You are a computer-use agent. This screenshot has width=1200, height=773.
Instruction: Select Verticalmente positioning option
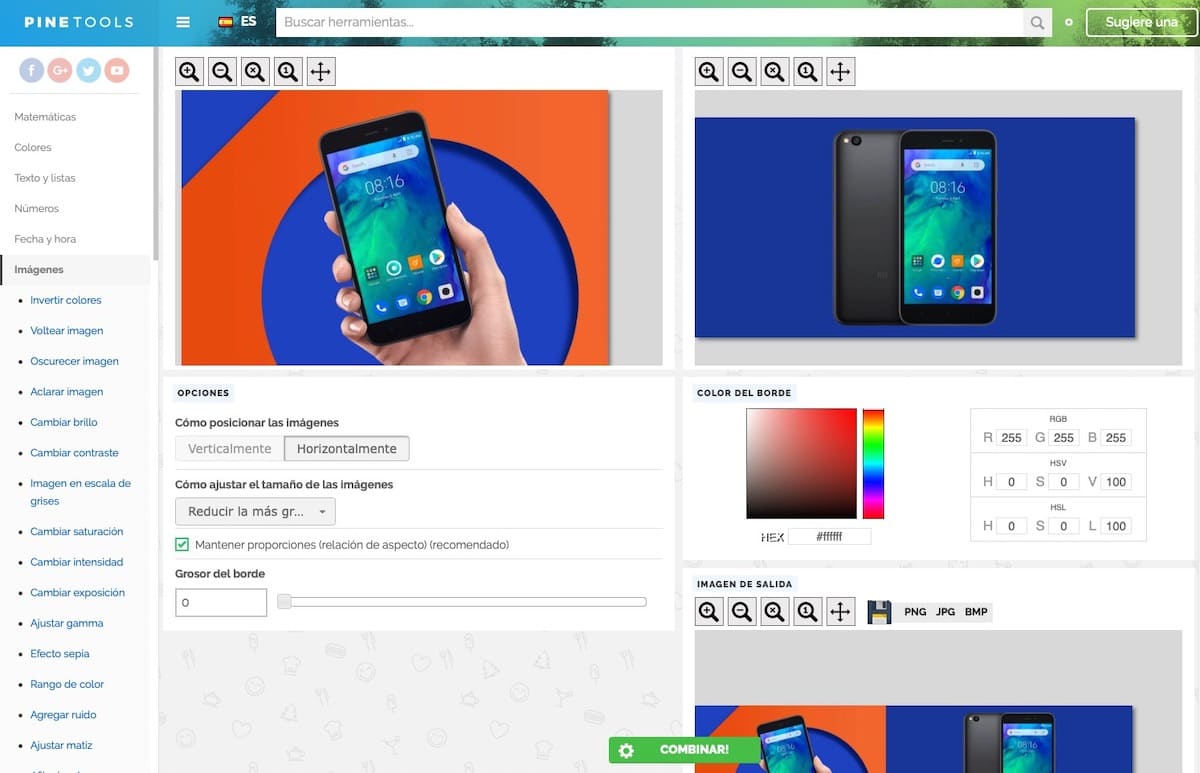[229, 449]
